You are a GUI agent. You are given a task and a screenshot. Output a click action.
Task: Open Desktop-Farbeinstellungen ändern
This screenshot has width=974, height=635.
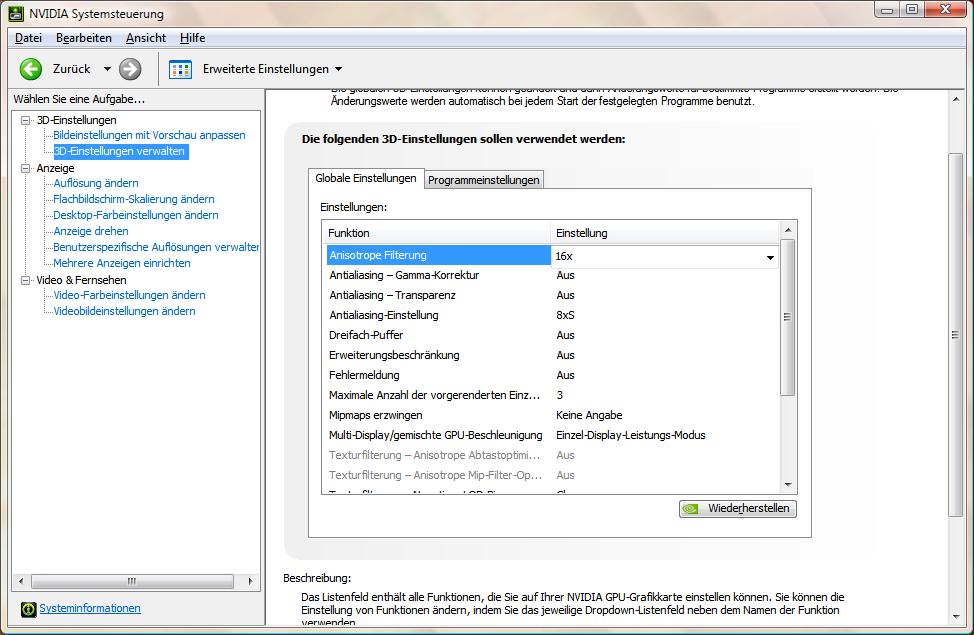pyautogui.click(x=135, y=215)
